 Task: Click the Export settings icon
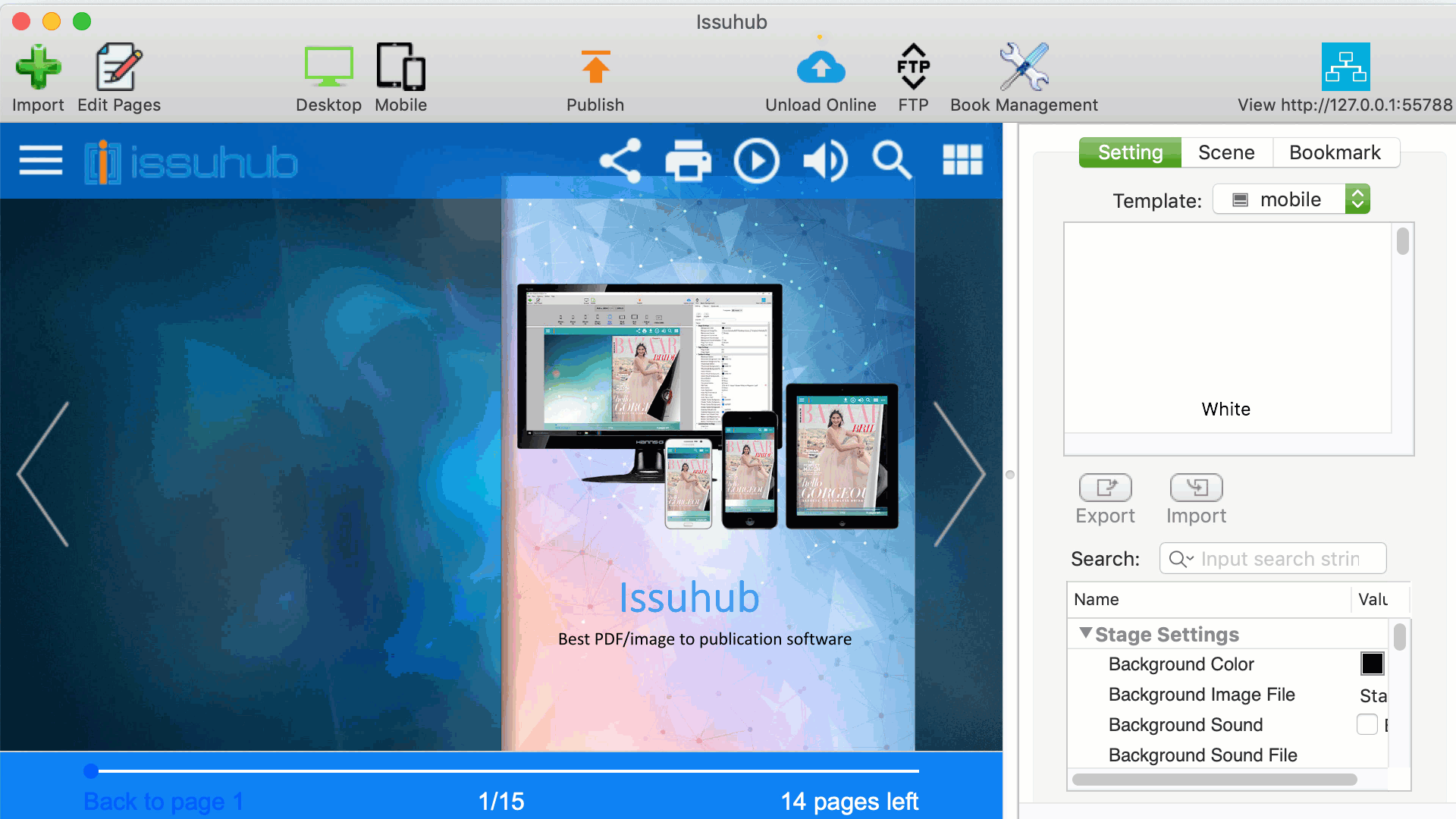[1105, 488]
